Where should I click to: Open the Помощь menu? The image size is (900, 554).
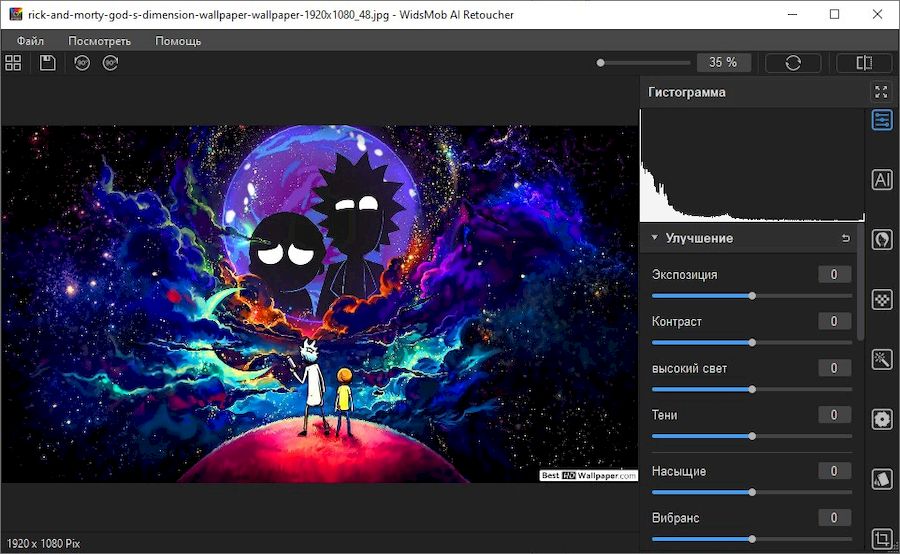tap(178, 41)
